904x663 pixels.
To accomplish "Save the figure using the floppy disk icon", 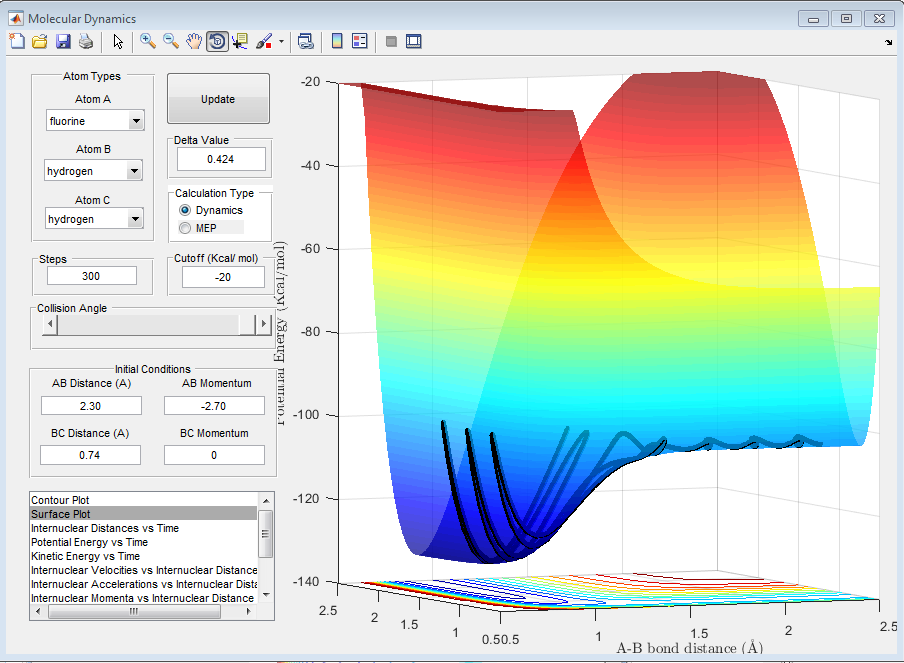I will coord(63,41).
